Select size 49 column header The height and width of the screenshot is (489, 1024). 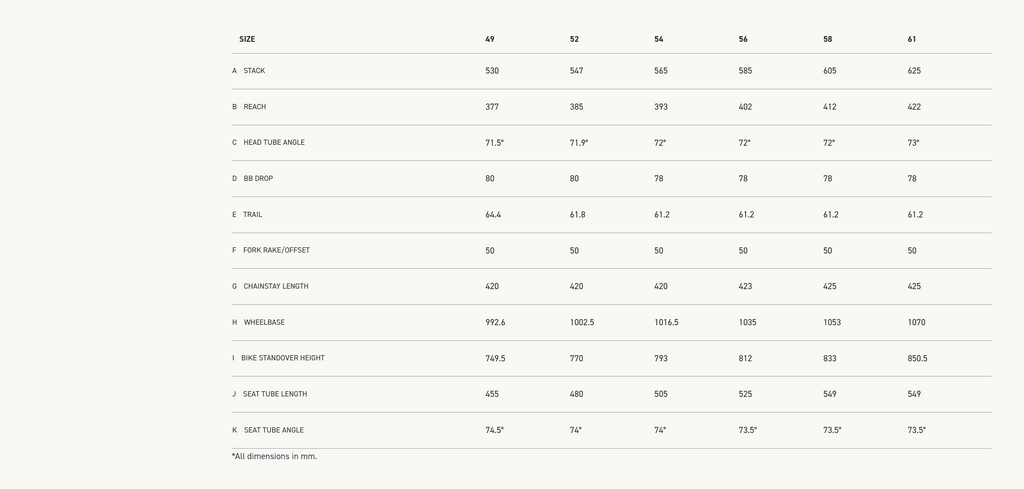point(490,39)
